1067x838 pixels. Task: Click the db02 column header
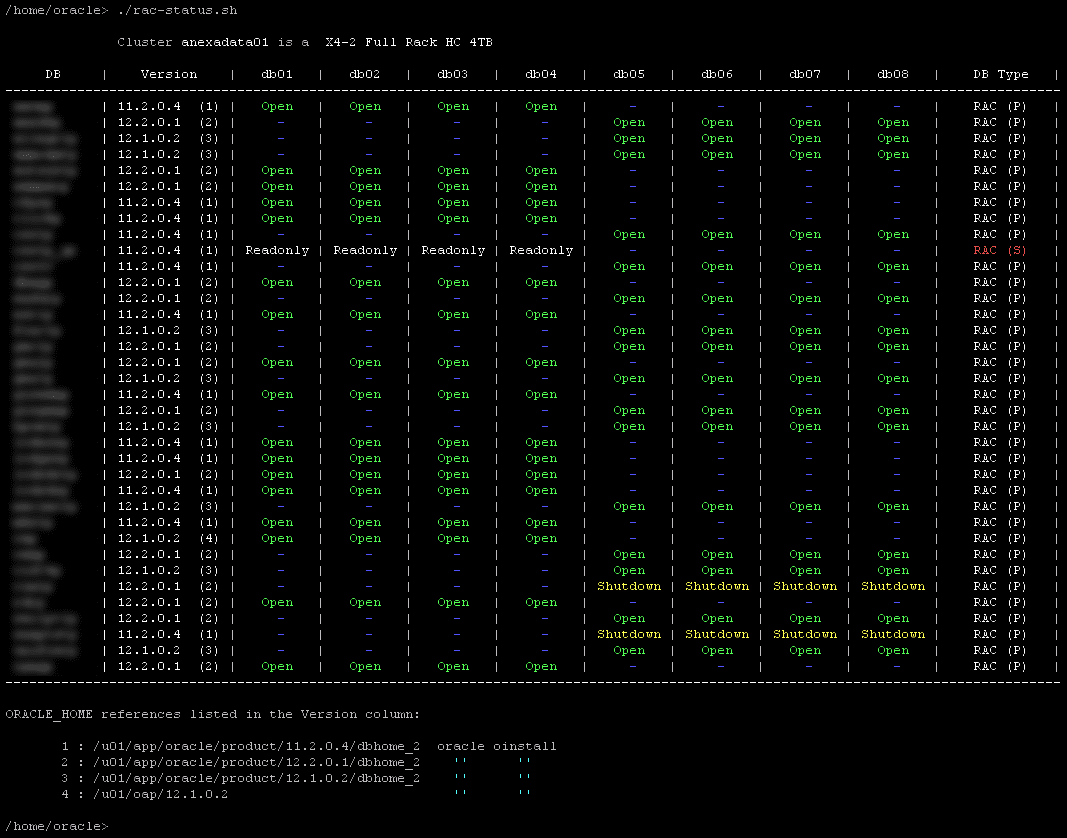pyautogui.click(x=365, y=74)
